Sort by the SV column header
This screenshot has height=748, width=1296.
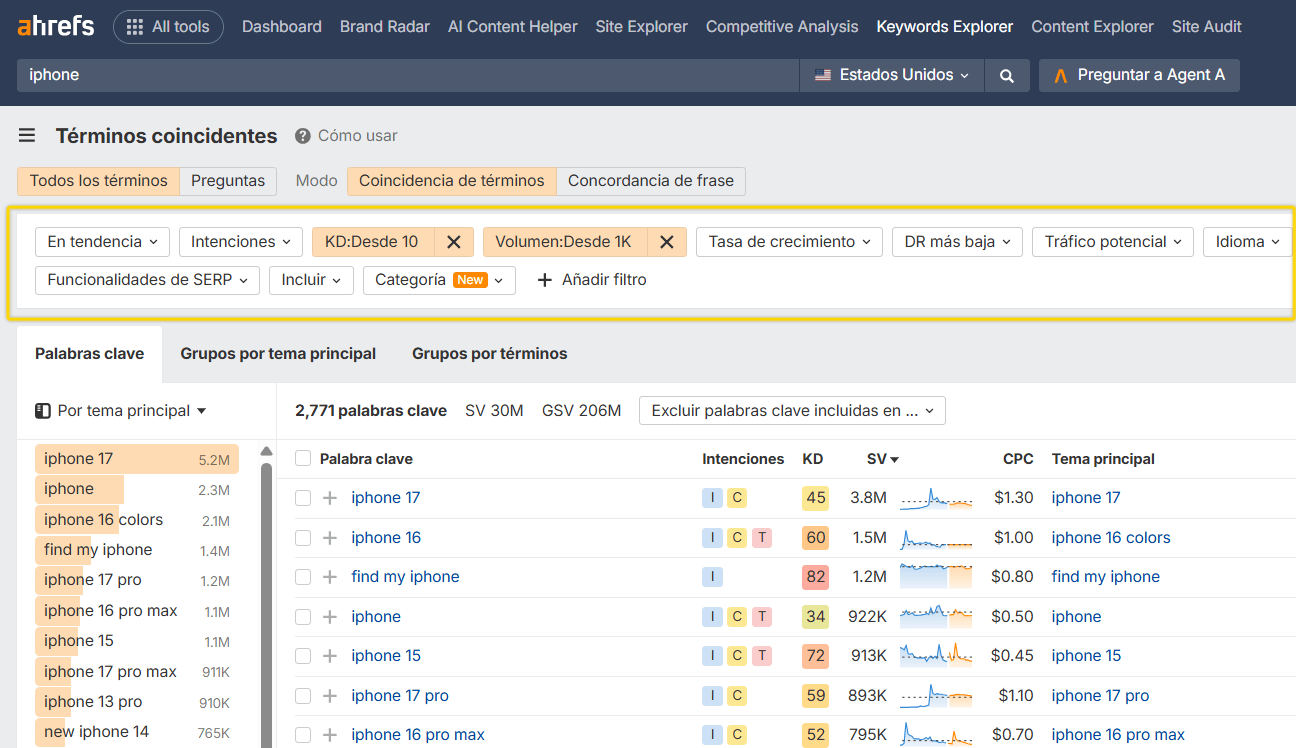pos(883,459)
